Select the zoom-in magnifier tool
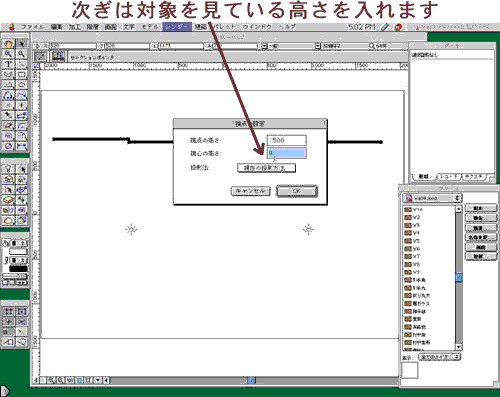 [x=9, y=54]
